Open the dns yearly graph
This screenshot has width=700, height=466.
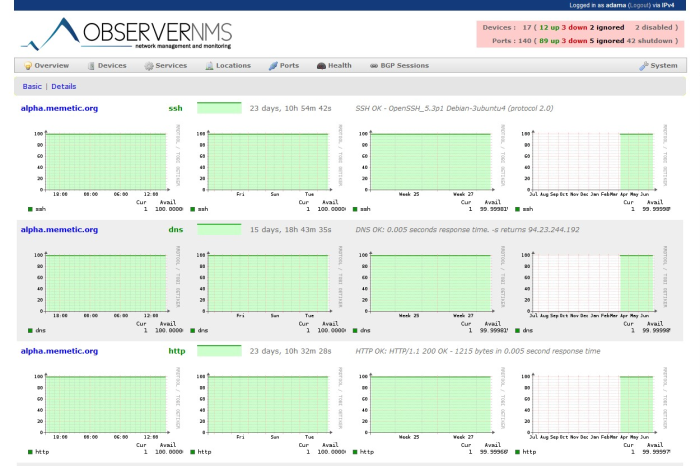[593, 290]
